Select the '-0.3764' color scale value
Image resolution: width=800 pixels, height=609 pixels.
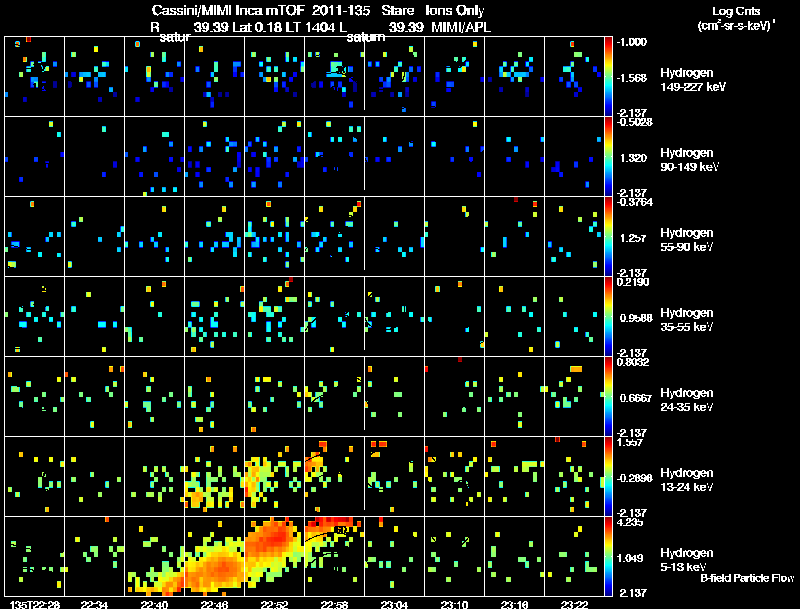(x=635, y=202)
